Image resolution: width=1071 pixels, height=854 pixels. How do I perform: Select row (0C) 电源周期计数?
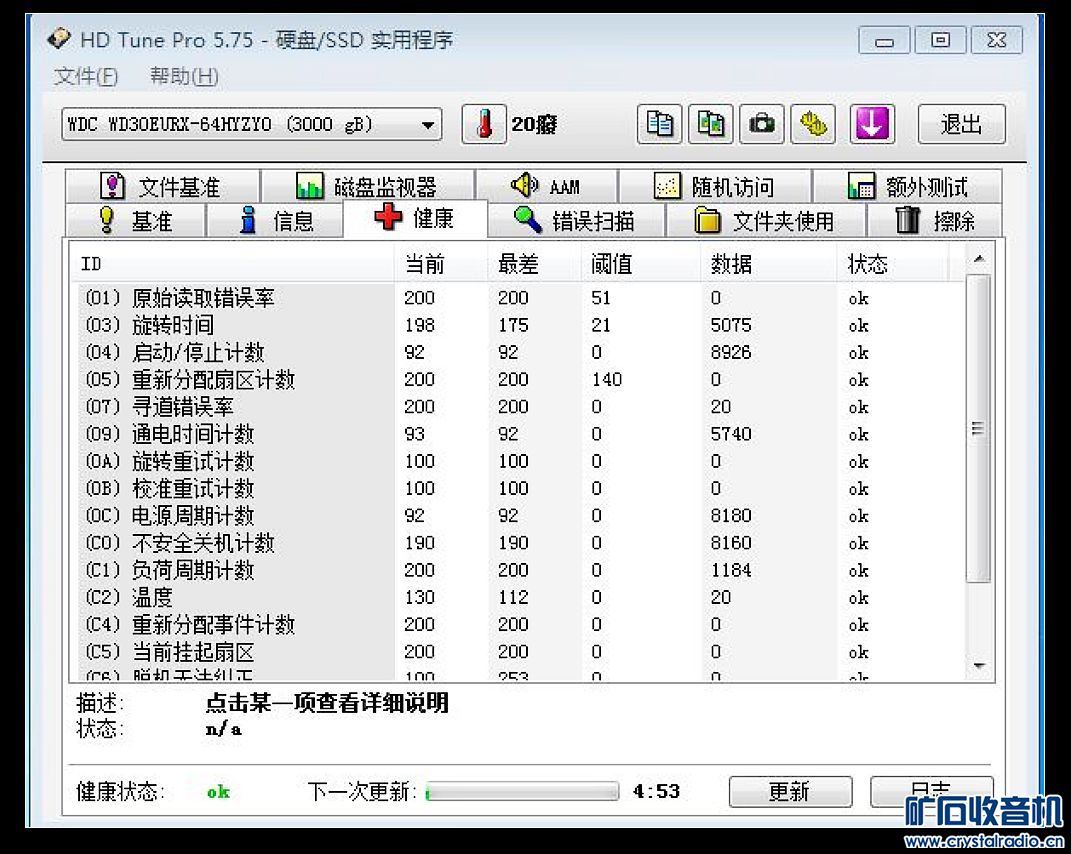tap(519, 516)
